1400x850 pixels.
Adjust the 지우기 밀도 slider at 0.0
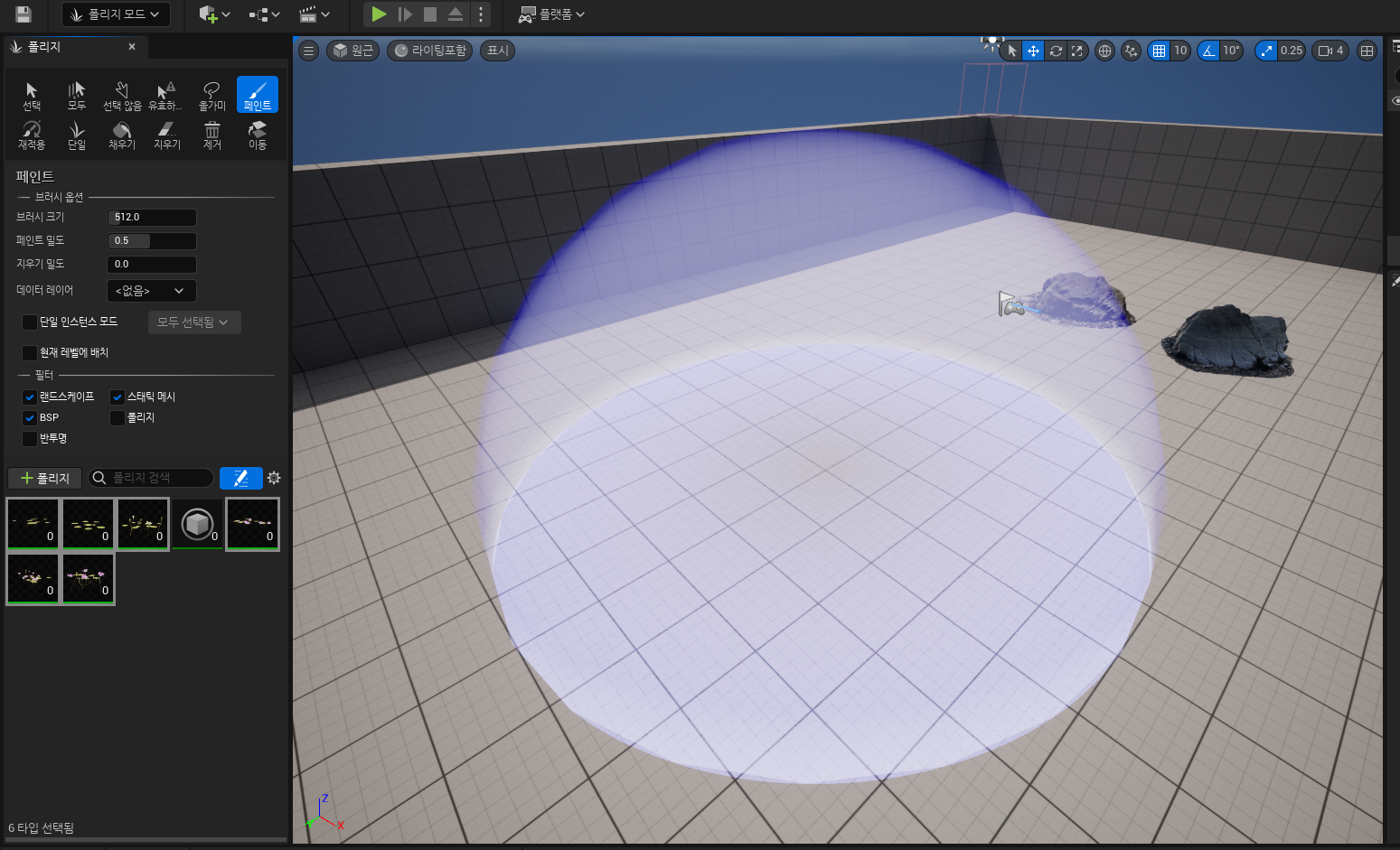(x=152, y=265)
